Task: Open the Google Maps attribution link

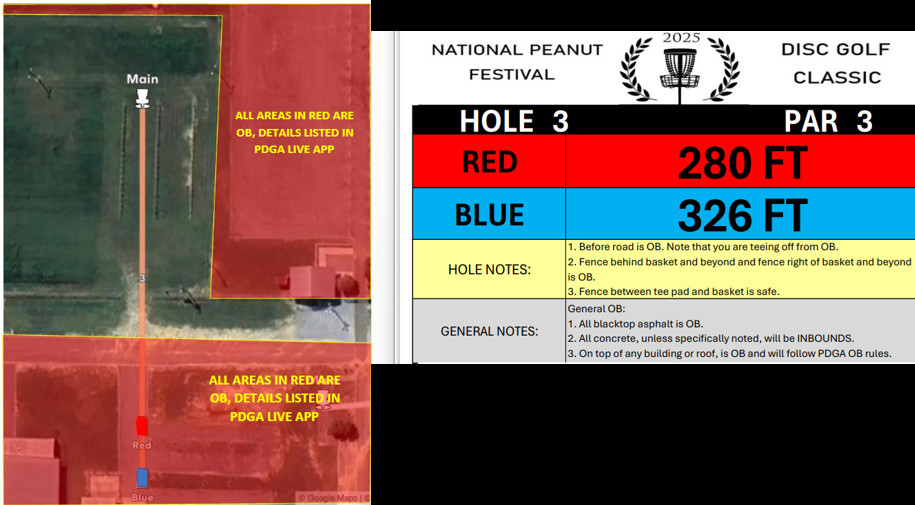Action: [x=331, y=497]
